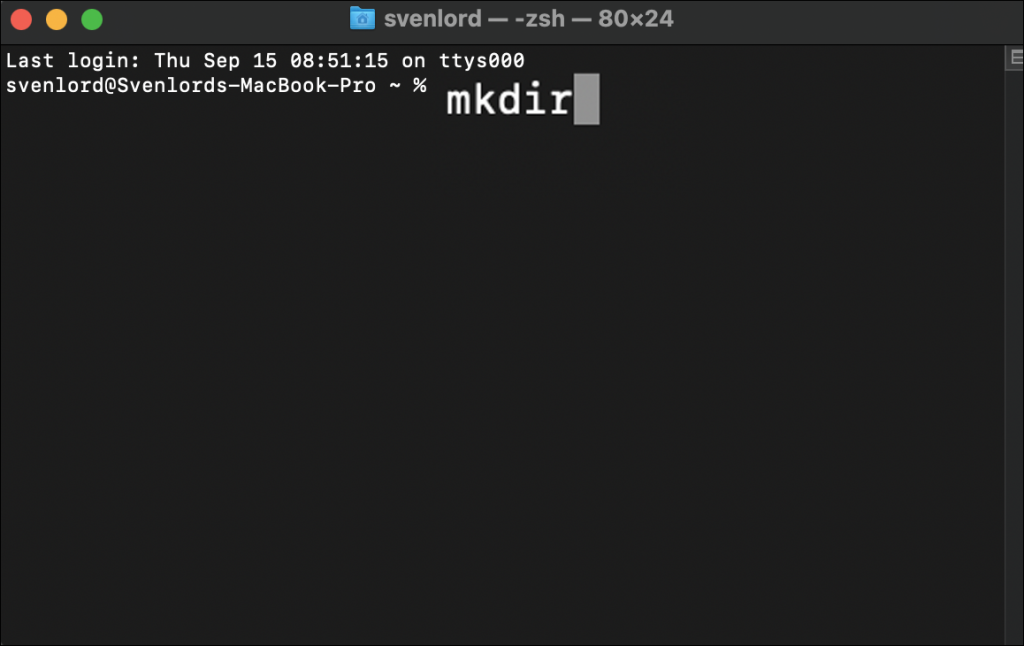The image size is (1024, 646).
Task: Click the vertical scrollbar track on the right
Action: point(1014,353)
